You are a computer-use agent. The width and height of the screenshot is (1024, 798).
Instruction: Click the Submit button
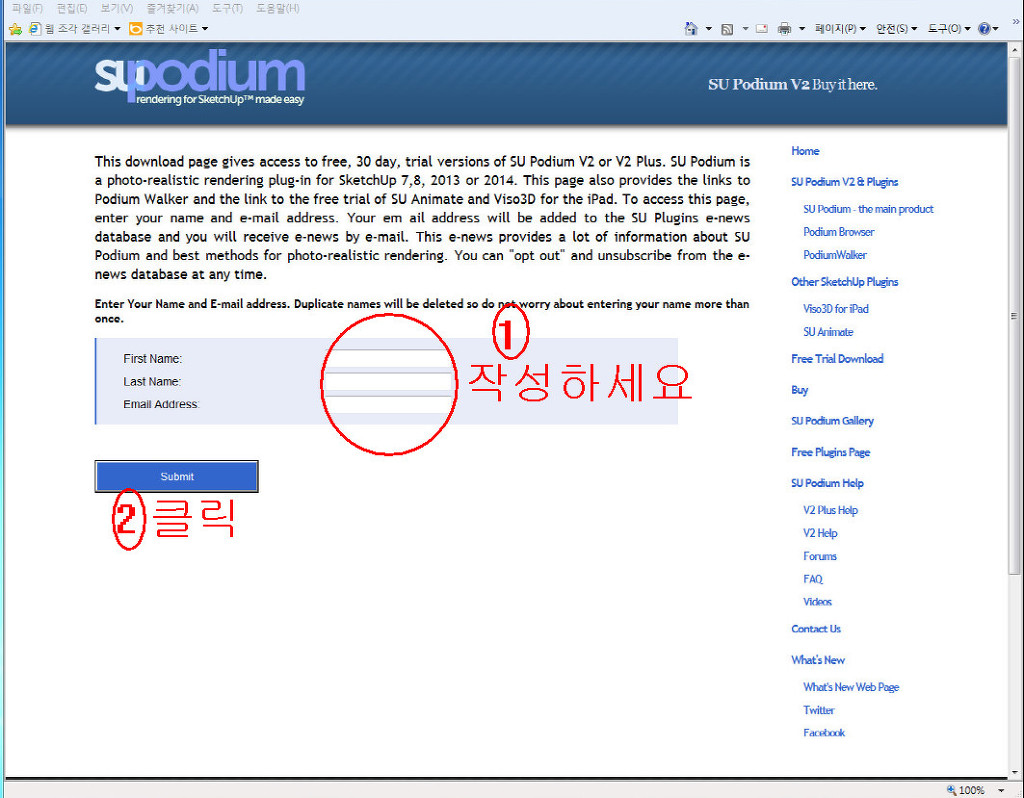pos(176,477)
